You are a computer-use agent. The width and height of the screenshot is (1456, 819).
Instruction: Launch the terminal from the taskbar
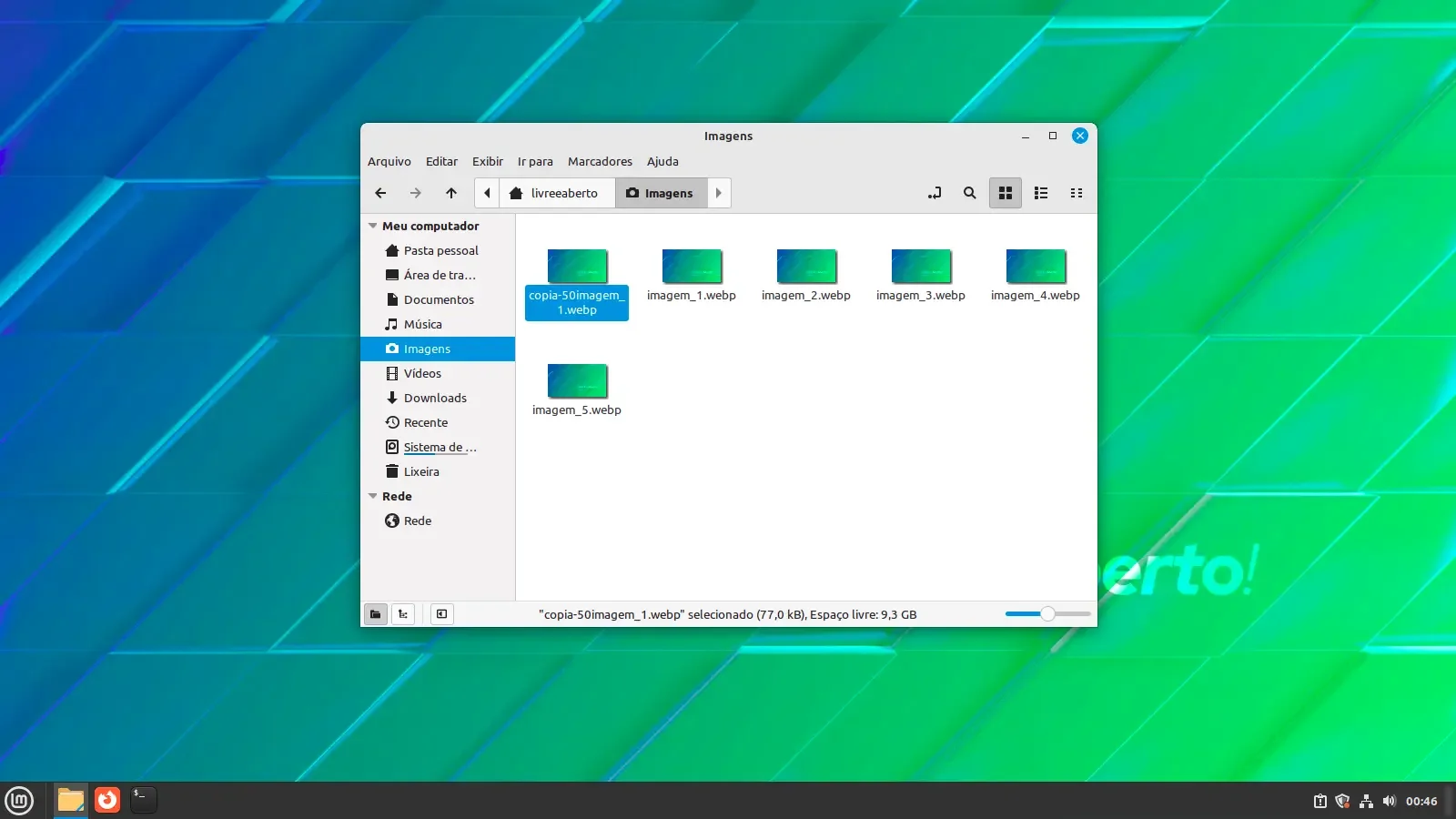pyautogui.click(x=143, y=800)
